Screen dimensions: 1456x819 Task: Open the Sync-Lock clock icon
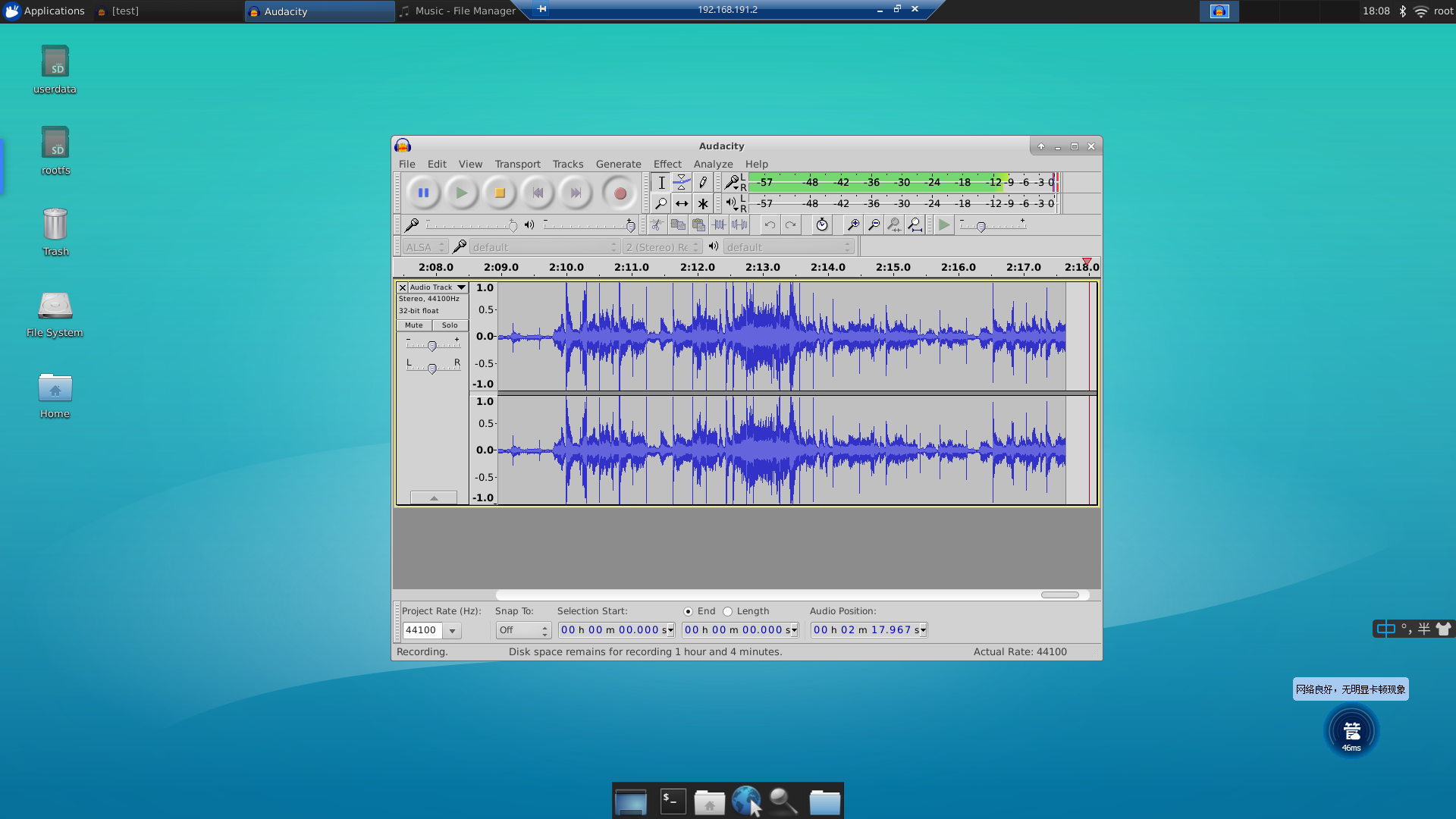coord(822,224)
